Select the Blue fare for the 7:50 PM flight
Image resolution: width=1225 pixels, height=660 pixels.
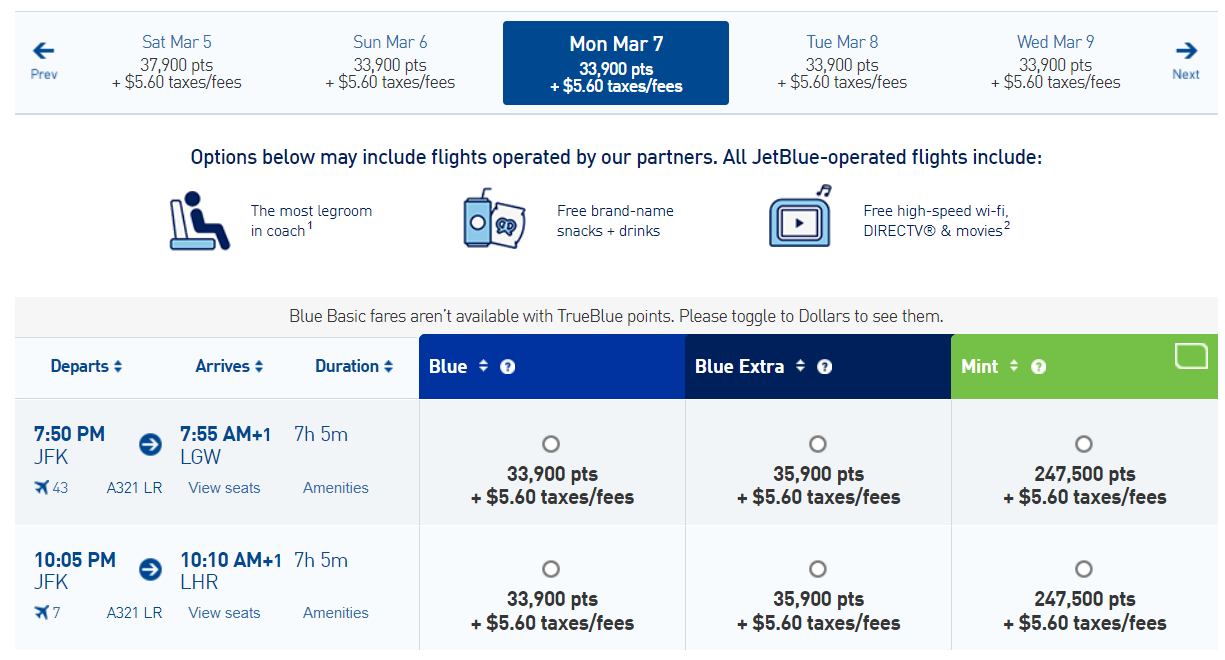click(x=551, y=443)
